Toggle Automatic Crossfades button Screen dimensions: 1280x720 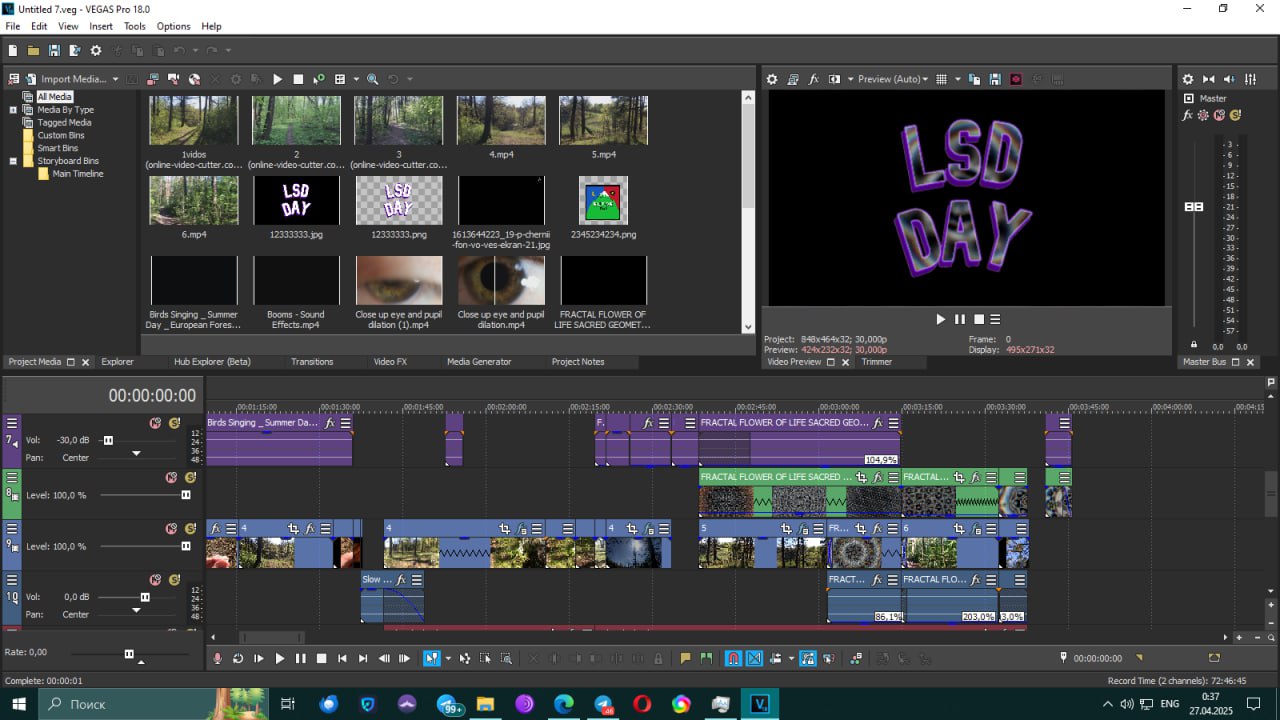pyautogui.click(x=755, y=658)
